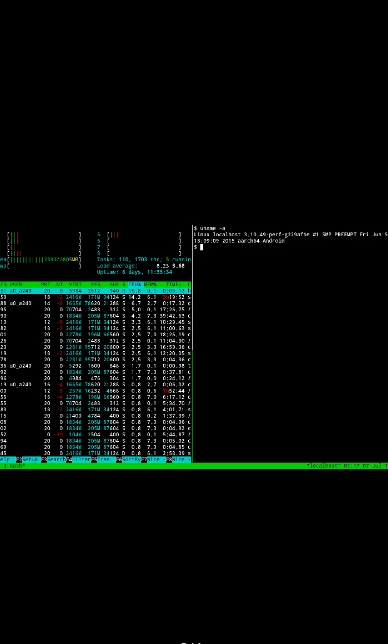The image size is (388, 644).
Task: Activate Search in htop function bar
Action: pyautogui.click(x=57, y=459)
